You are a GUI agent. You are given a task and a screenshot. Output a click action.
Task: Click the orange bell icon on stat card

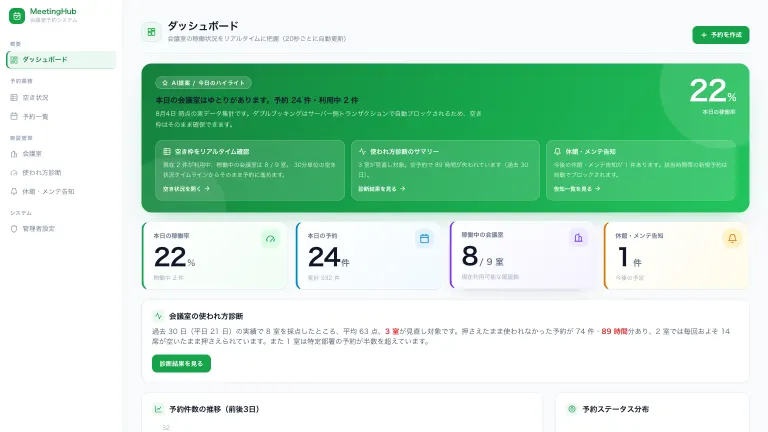732,239
